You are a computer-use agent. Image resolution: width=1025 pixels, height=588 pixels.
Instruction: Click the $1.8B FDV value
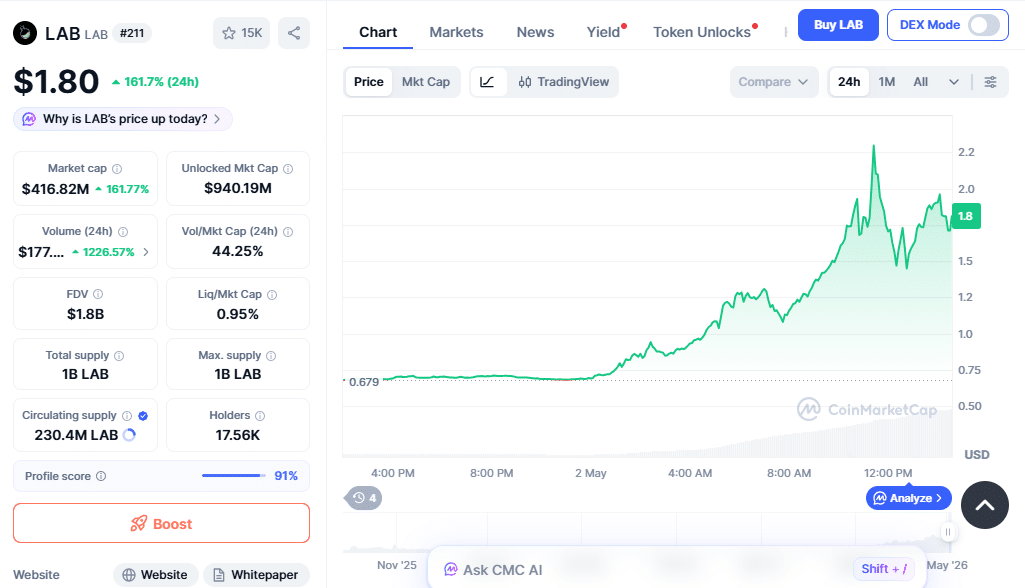(86, 314)
